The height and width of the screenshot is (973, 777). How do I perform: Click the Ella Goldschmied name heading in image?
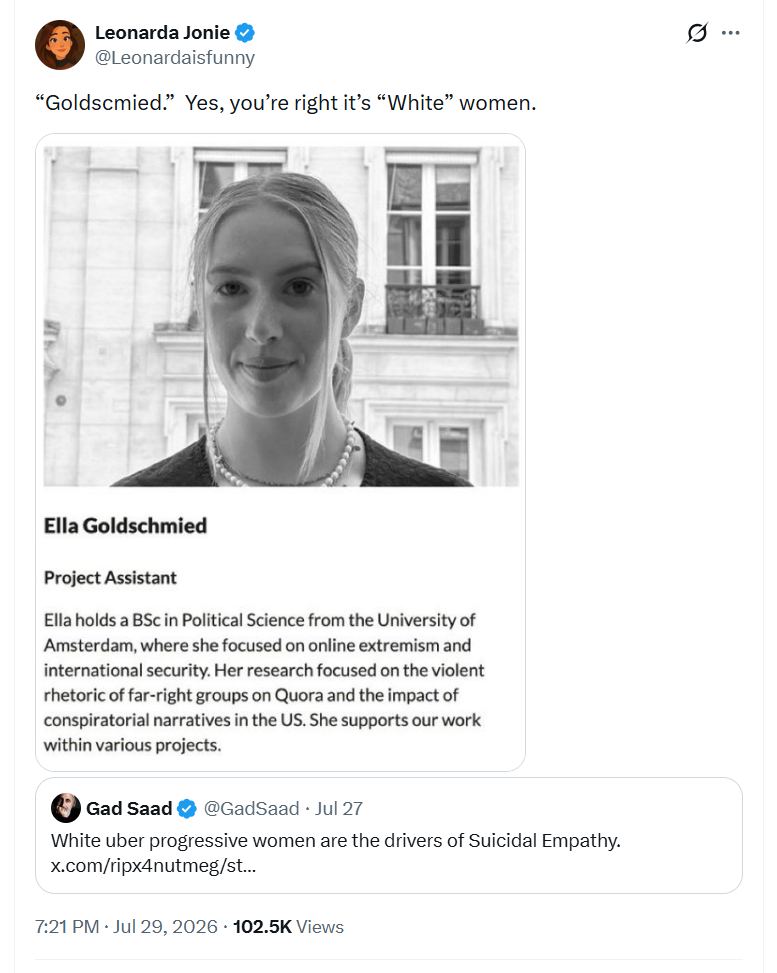click(125, 526)
